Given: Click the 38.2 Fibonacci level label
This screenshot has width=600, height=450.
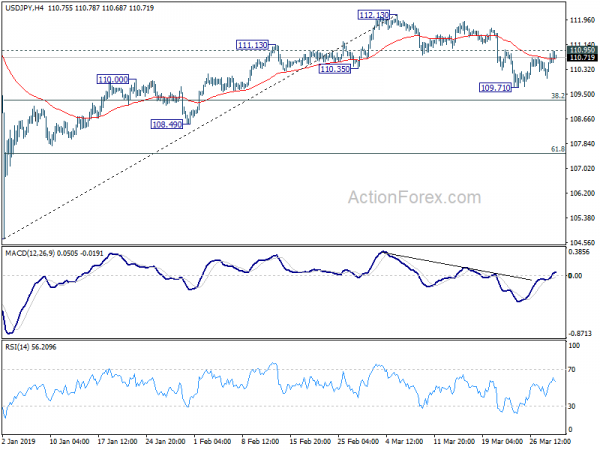Looking at the screenshot, I should click(559, 96).
